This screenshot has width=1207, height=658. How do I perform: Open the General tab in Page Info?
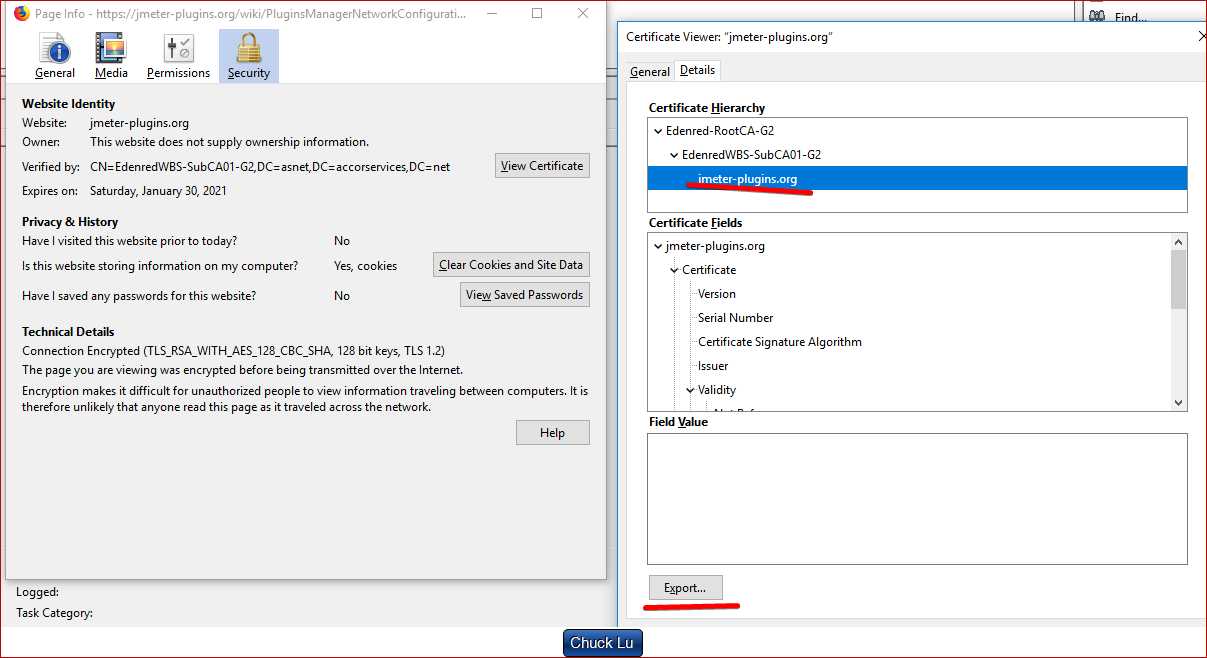55,56
